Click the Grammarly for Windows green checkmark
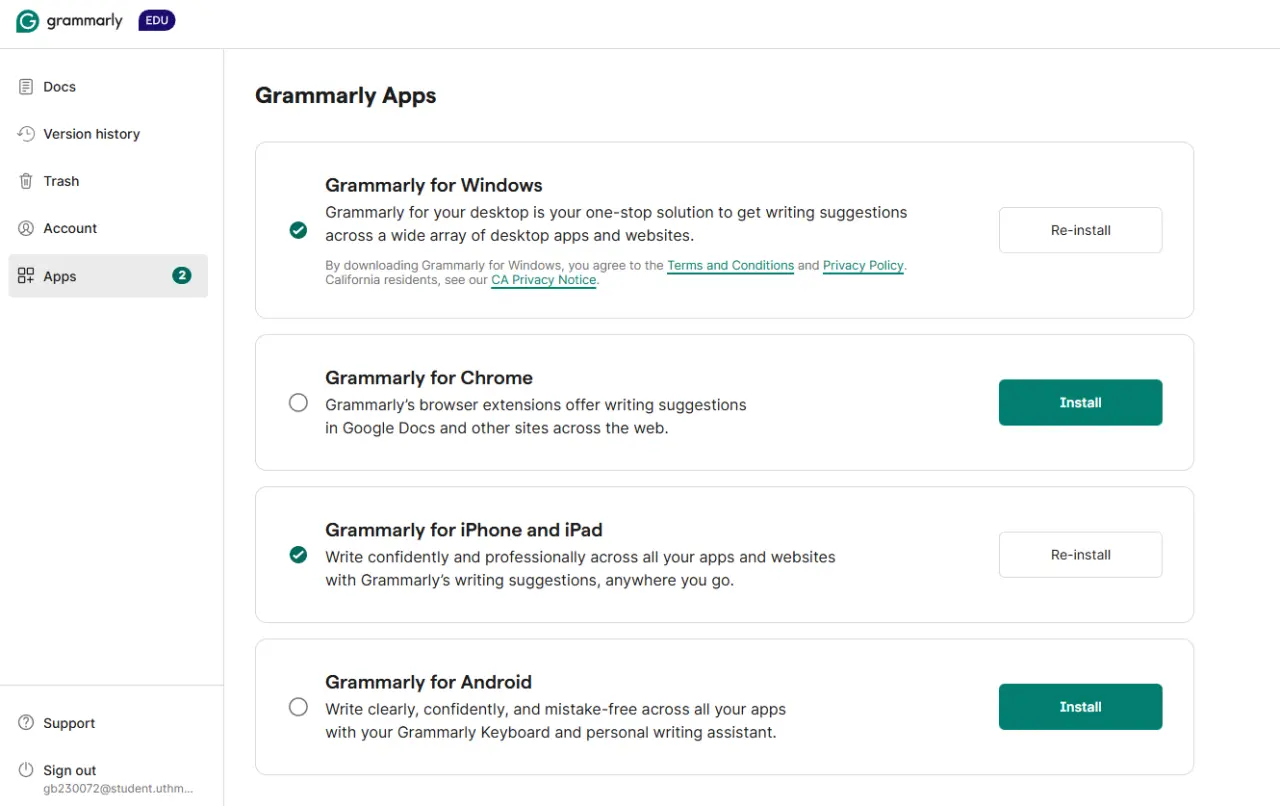This screenshot has height=806, width=1280. click(298, 230)
